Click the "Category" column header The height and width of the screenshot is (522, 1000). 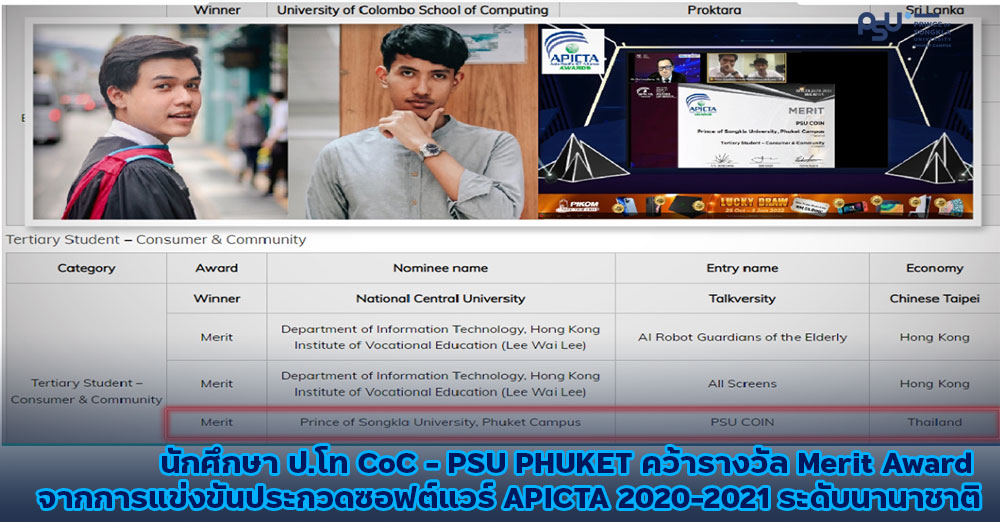coord(86,268)
